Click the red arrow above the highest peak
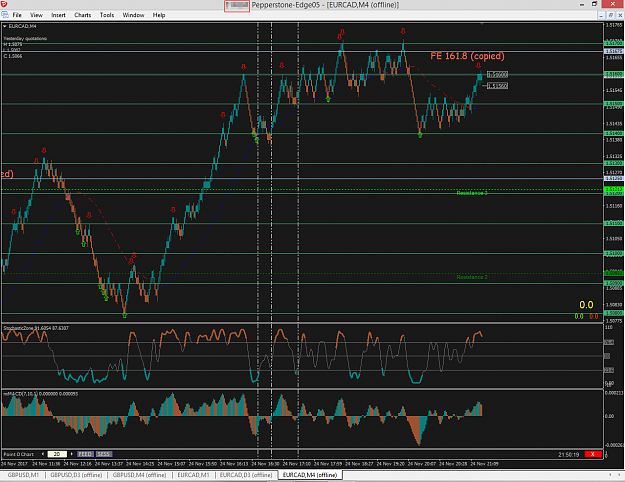 [403, 31]
